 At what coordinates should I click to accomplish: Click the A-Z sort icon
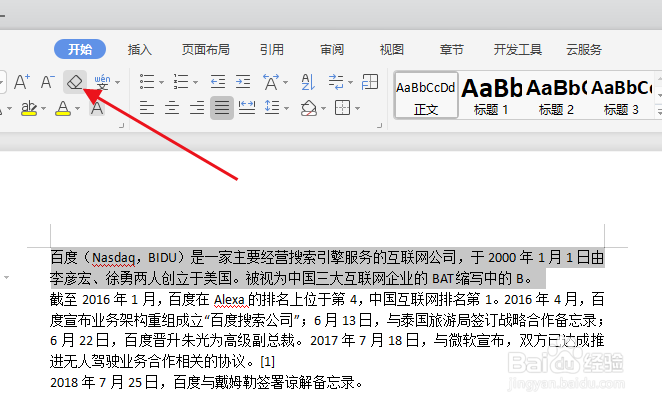[308, 82]
